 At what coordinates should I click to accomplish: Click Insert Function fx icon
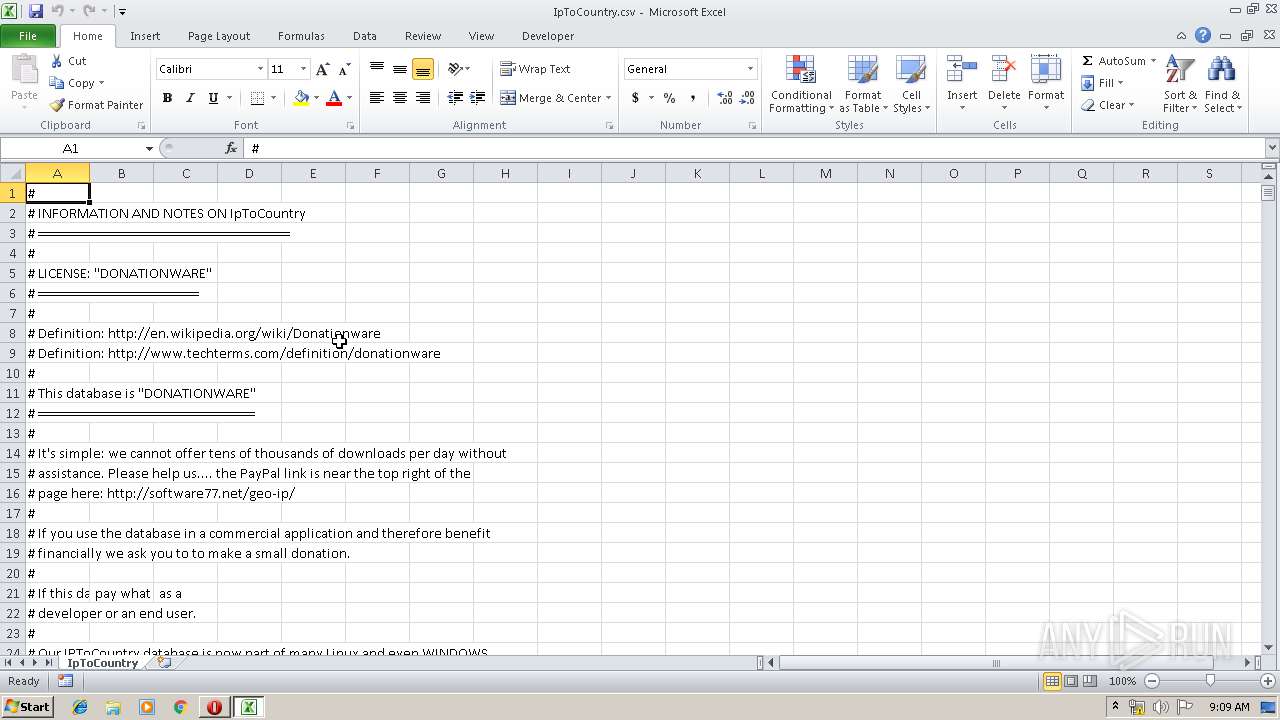231,148
